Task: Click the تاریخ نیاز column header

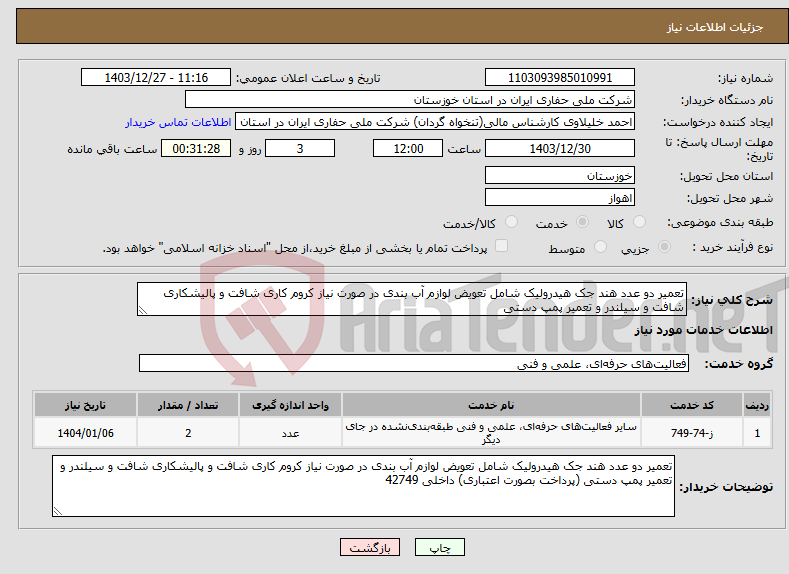Action: click(86, 405)
